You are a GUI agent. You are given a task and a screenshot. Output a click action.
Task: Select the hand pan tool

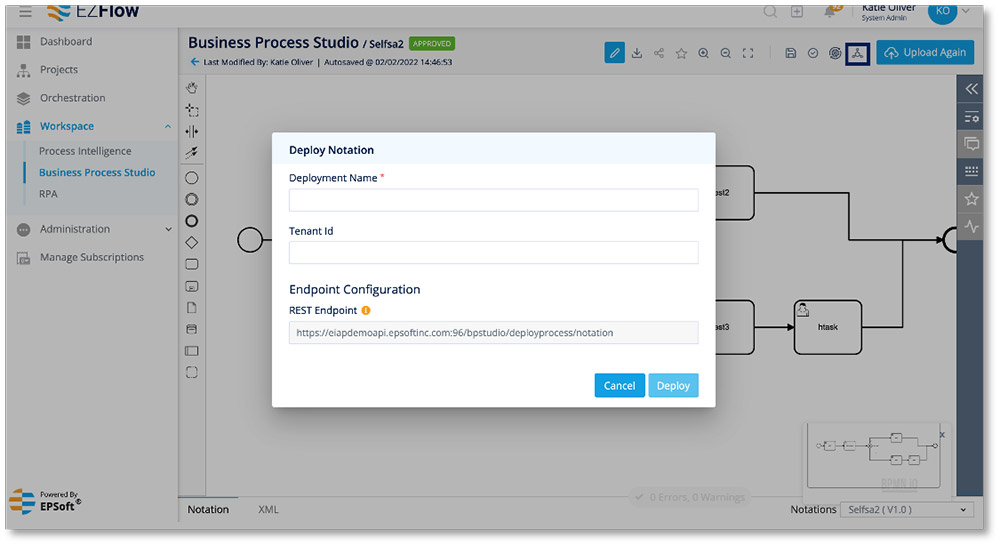pyautogui.click(x=191, y=88)
